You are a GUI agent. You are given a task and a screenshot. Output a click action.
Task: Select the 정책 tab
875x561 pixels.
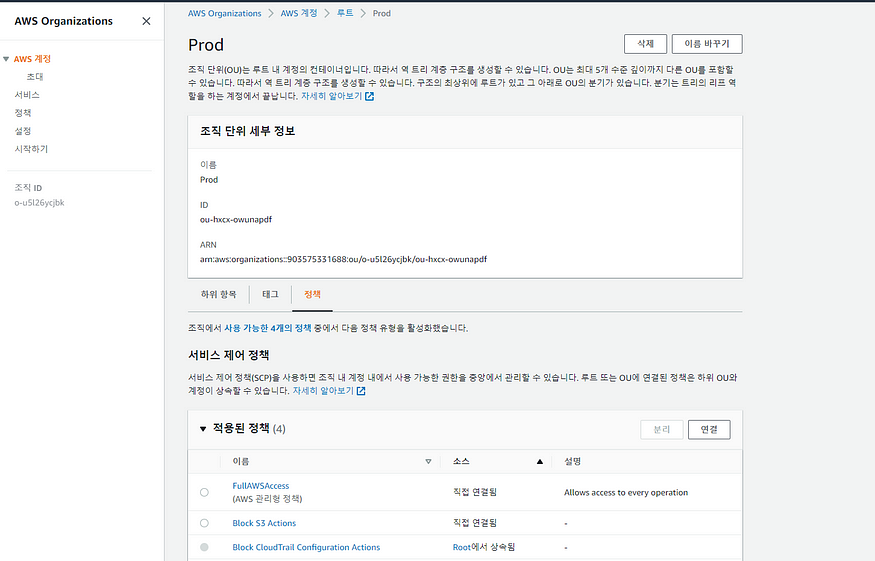tap(312, 294)
